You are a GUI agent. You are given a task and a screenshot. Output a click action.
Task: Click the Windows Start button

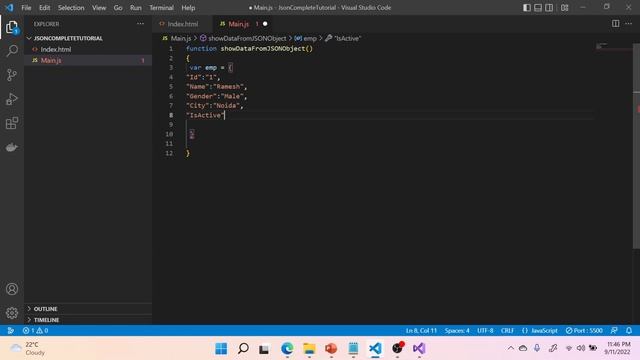pos(221,349)
